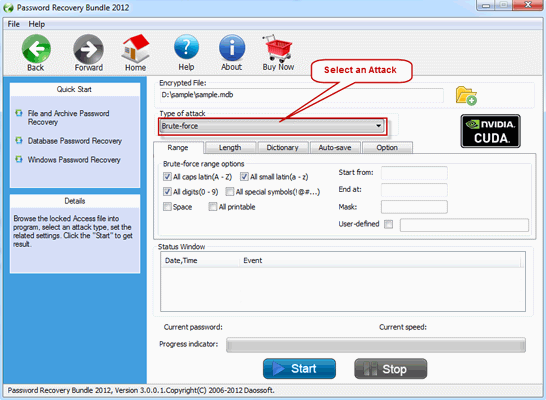Image resolution: width=546 pixels, height=400 pixels.
Task: Uncheck All caps latin(A - Z)
Action: pyautogui.click(x=167, y=177)
